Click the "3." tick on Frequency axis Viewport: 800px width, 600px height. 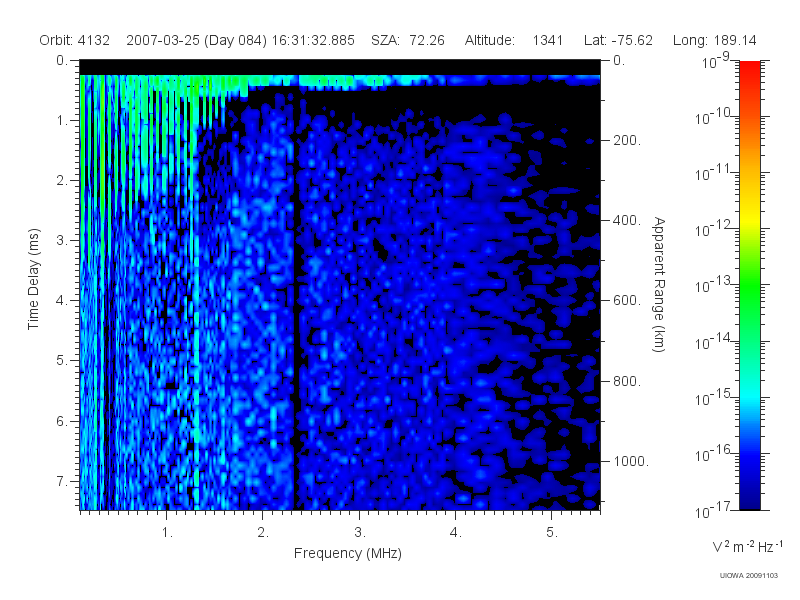click(360, 533)
